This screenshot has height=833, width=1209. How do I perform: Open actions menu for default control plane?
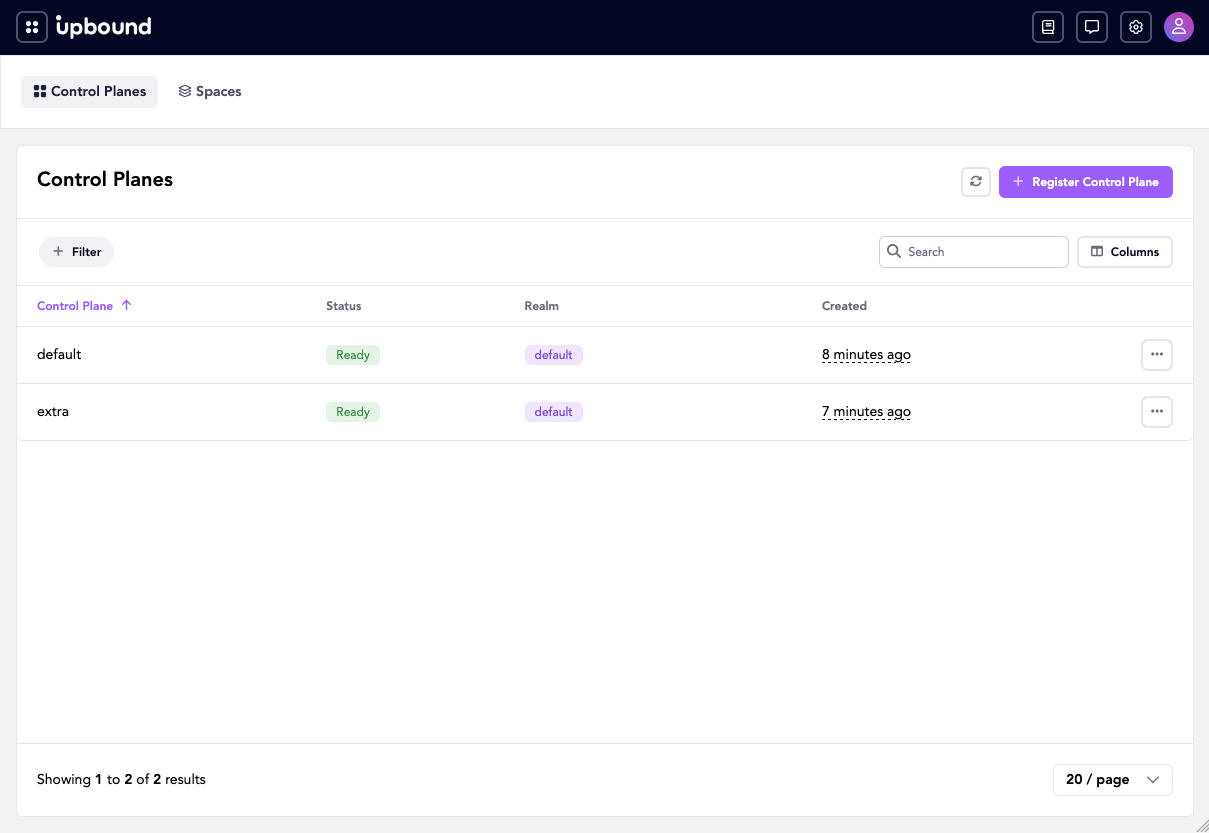tap(1157, 355)
